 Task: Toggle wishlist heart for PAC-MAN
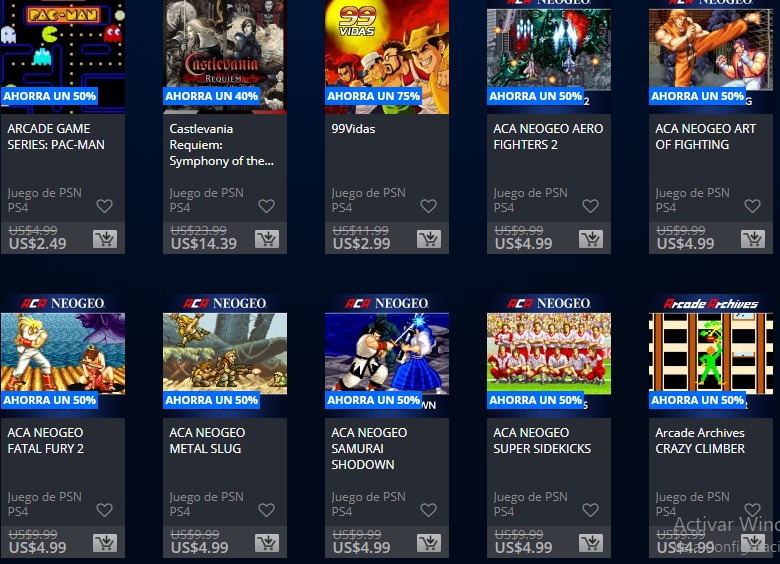104,206
